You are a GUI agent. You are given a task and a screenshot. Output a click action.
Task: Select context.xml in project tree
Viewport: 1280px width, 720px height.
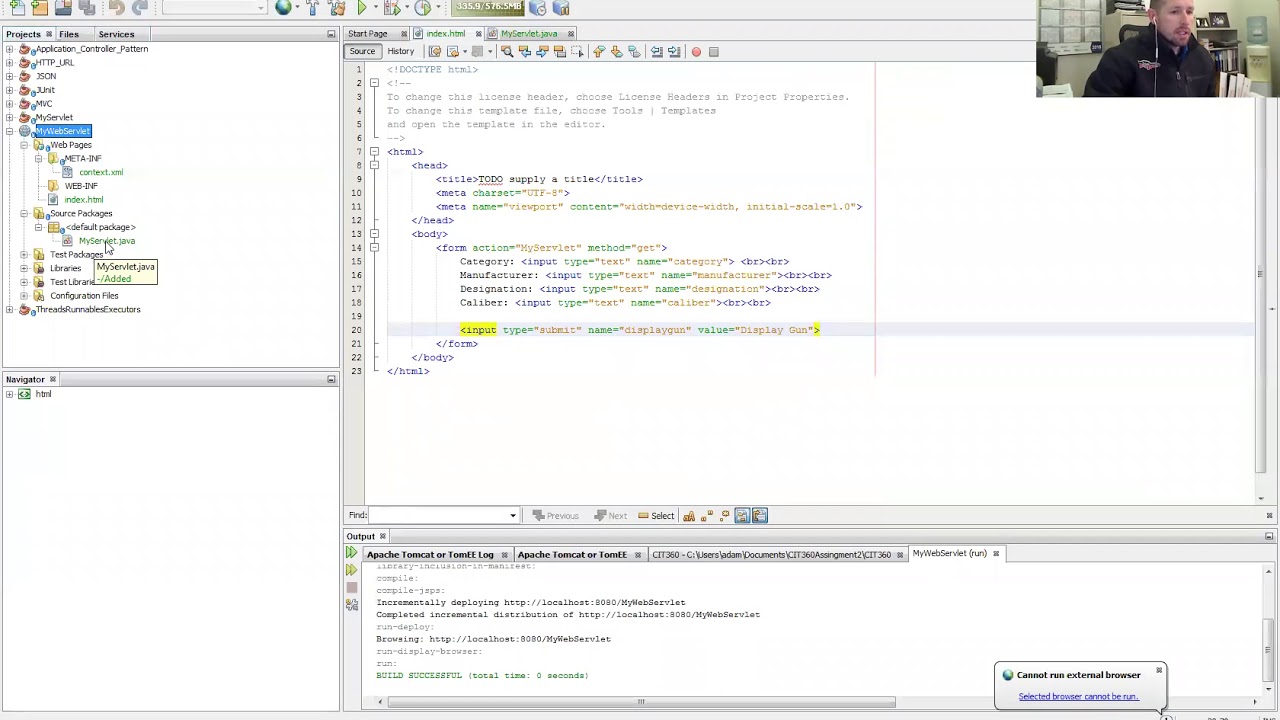(x=100, y=173)
